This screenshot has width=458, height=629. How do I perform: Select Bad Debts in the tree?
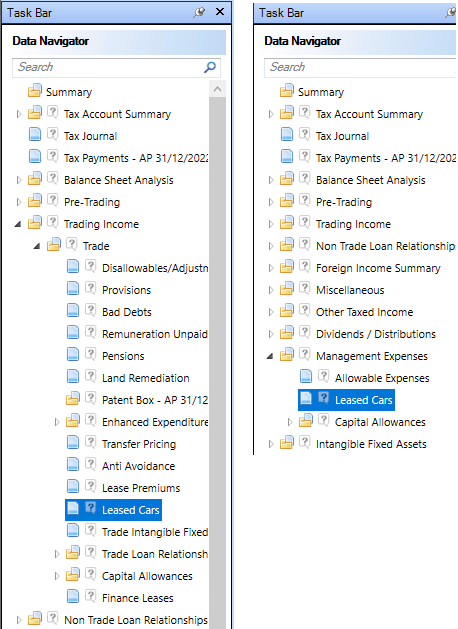point(127,312)
